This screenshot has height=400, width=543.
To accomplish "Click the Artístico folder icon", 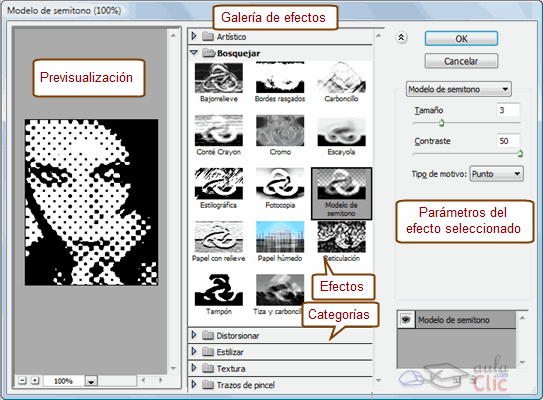I will pos(208,36).
